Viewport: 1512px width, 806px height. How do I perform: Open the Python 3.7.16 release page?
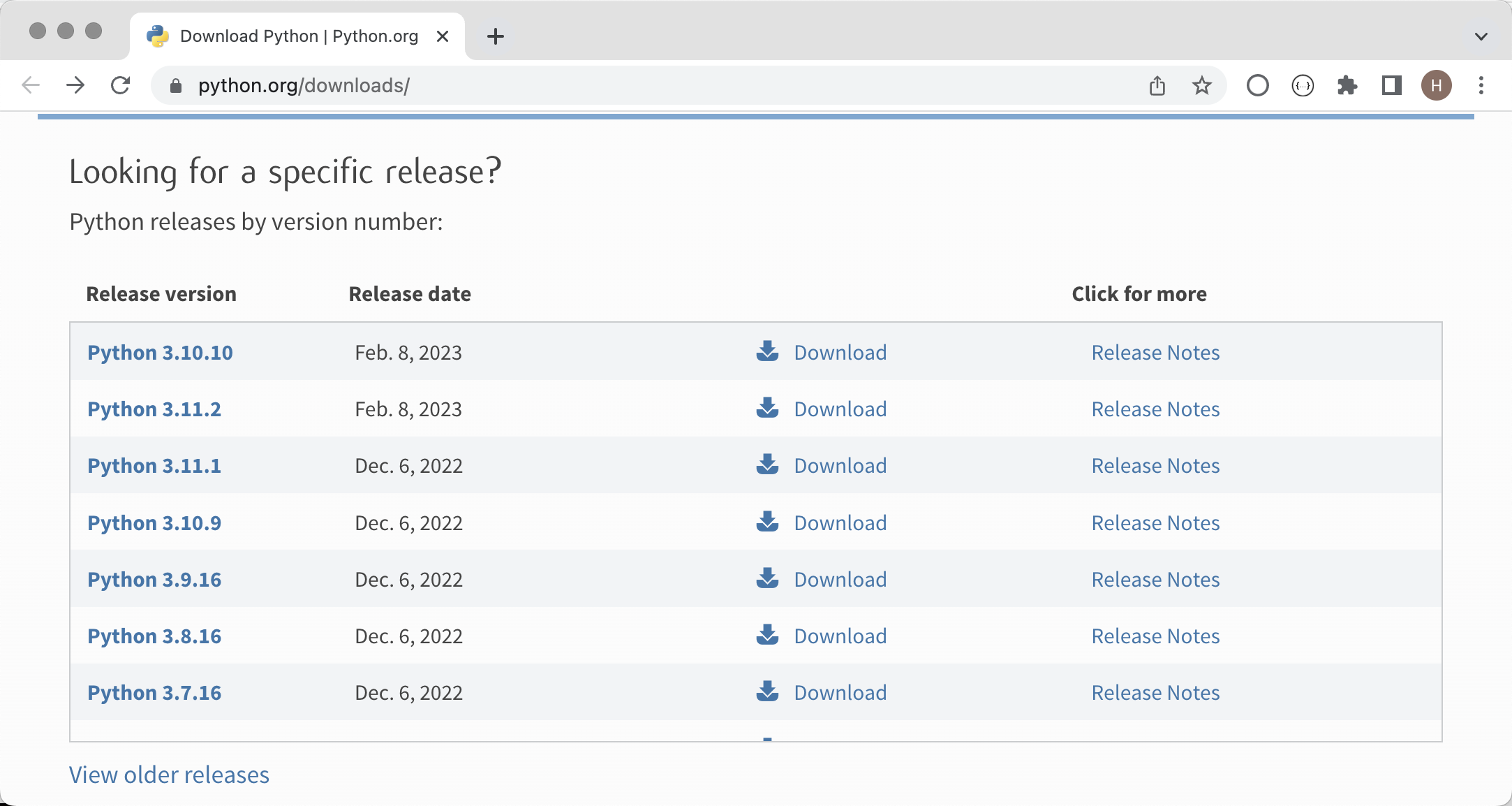point(154,692)
